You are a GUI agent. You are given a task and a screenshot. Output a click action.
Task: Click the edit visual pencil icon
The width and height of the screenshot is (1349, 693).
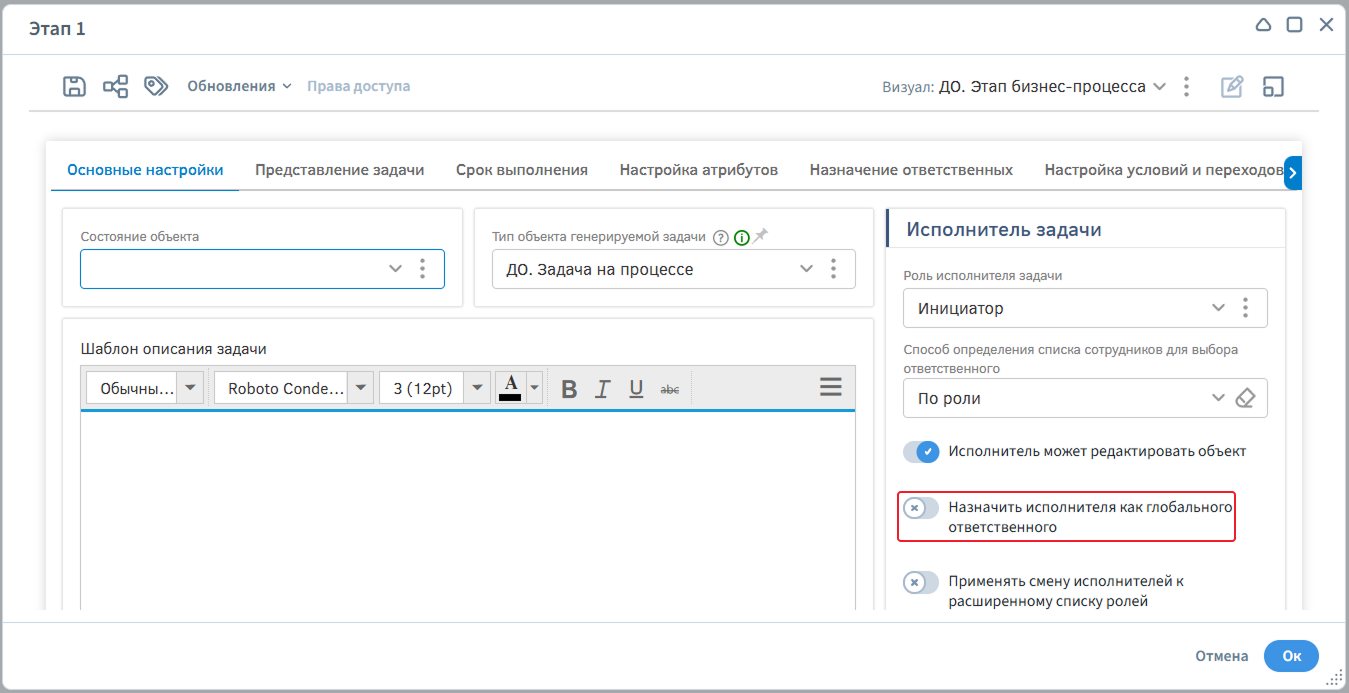[1232, 87]
